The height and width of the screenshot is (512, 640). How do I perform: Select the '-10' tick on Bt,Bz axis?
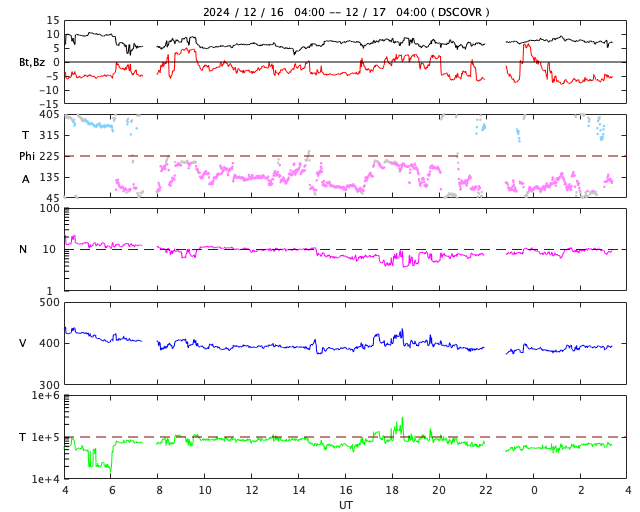pyautogui.click(x=49, y=90)
